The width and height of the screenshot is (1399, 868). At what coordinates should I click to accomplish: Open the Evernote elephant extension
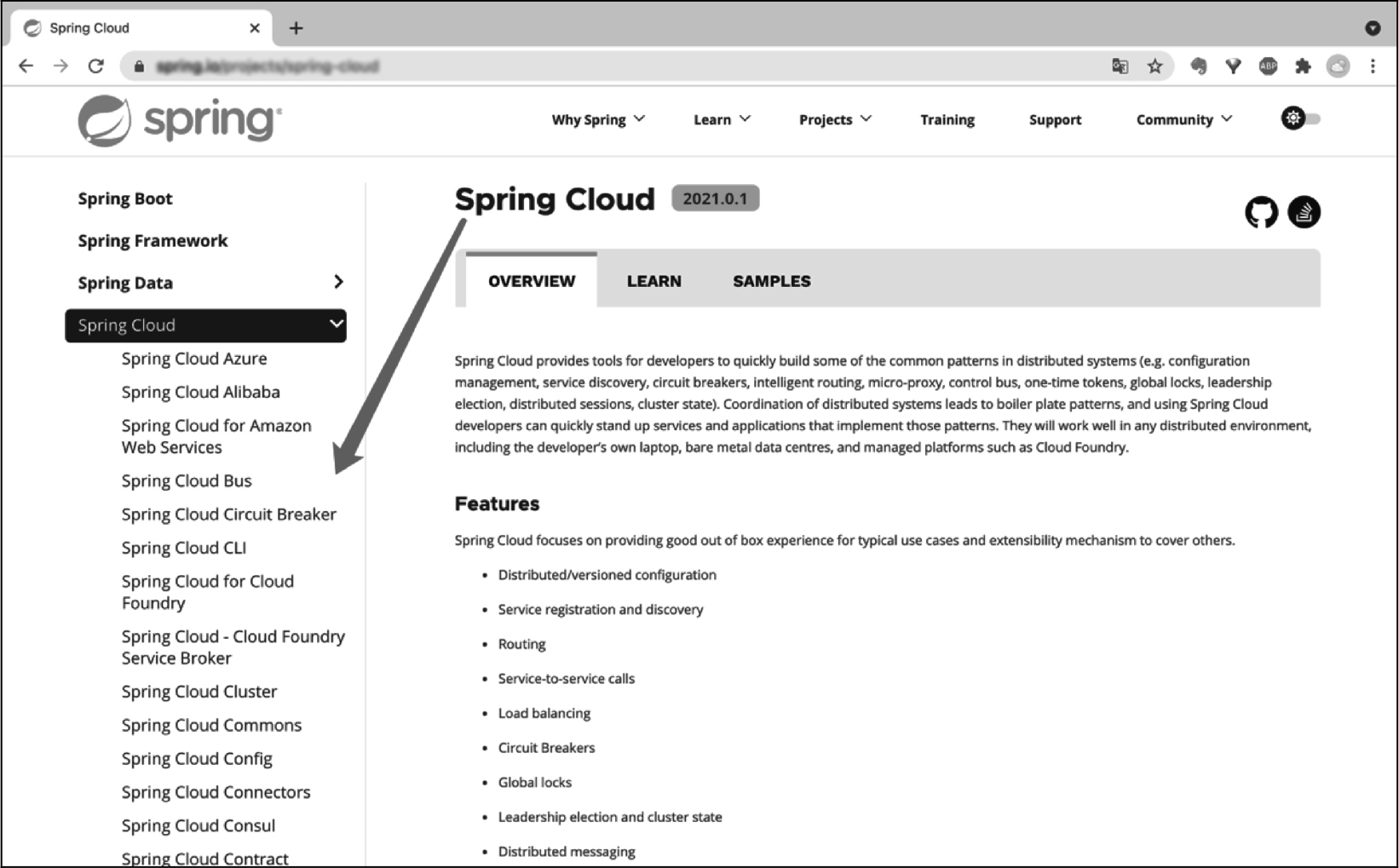1199,66
